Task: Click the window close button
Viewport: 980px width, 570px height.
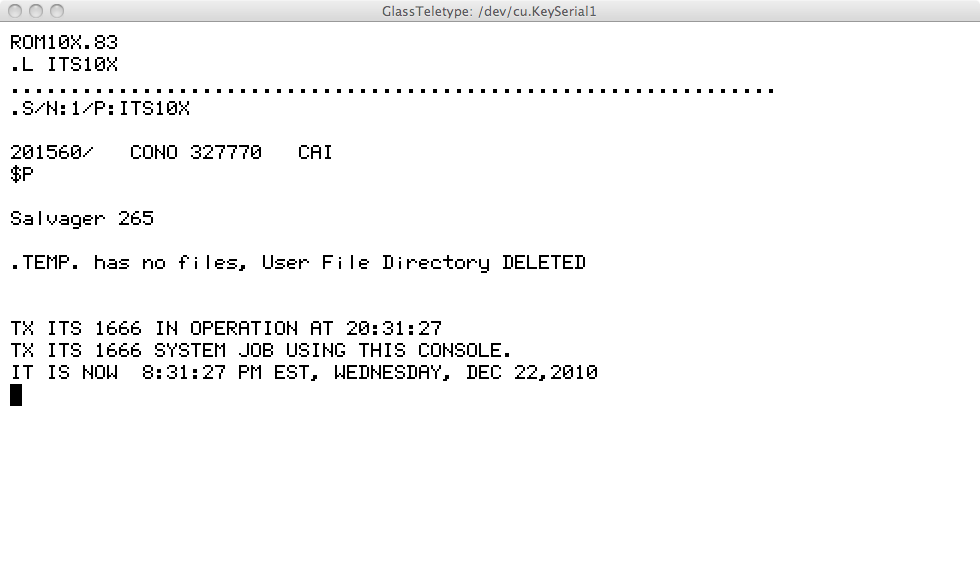Action: pos(15,11)
